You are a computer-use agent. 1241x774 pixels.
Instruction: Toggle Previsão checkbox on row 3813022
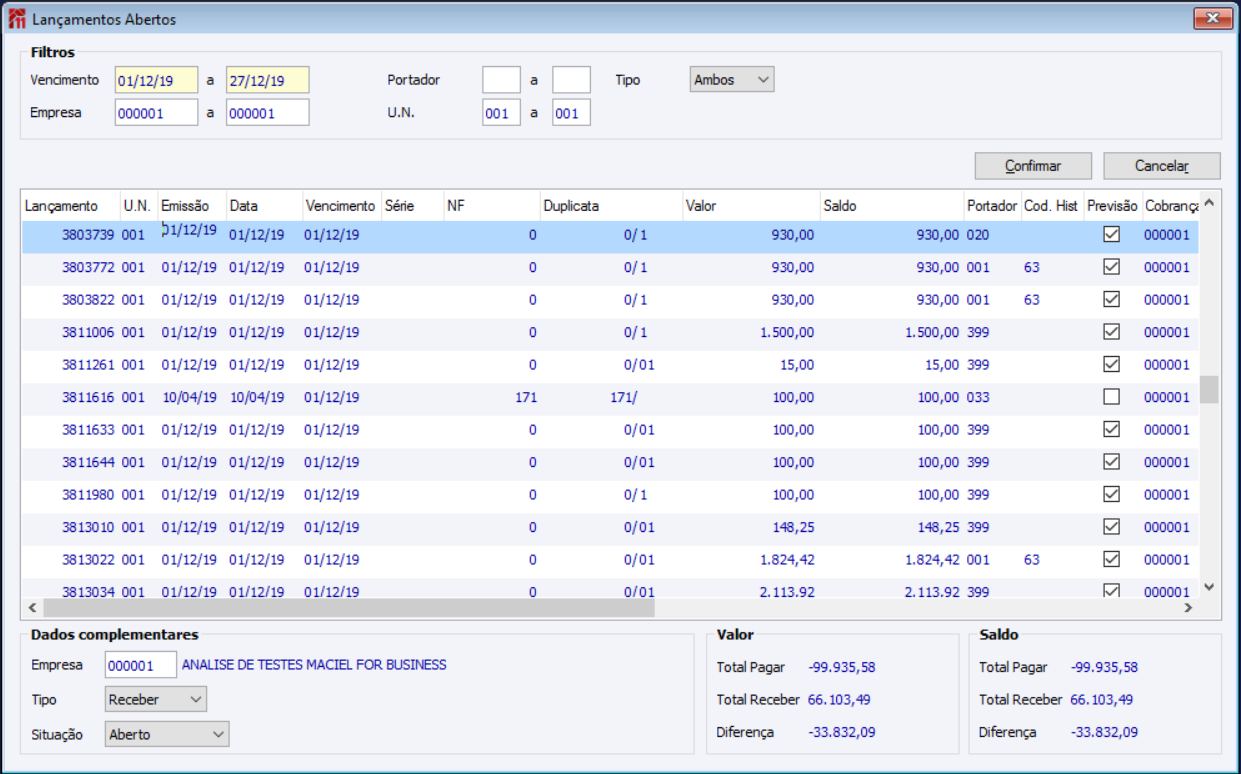(x=1111, y=559)
